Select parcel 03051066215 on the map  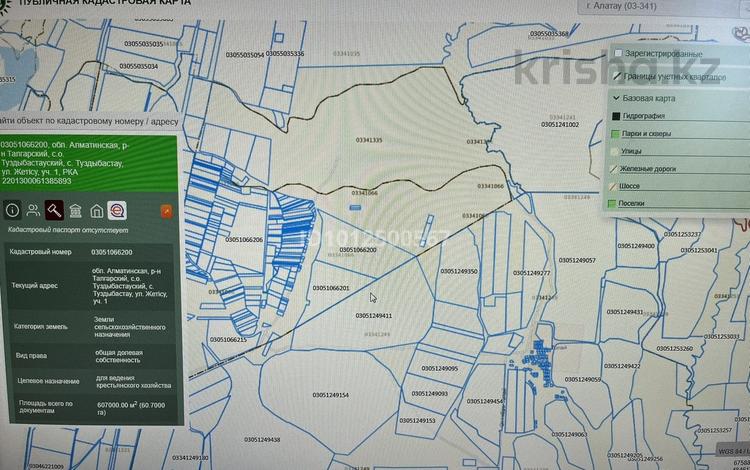coord(228,339)
